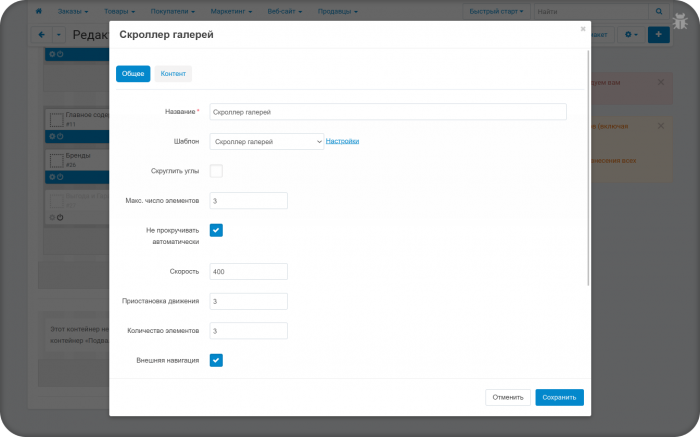
Task: Click the dialog vertical scrollbar
Action: point(588,168)
